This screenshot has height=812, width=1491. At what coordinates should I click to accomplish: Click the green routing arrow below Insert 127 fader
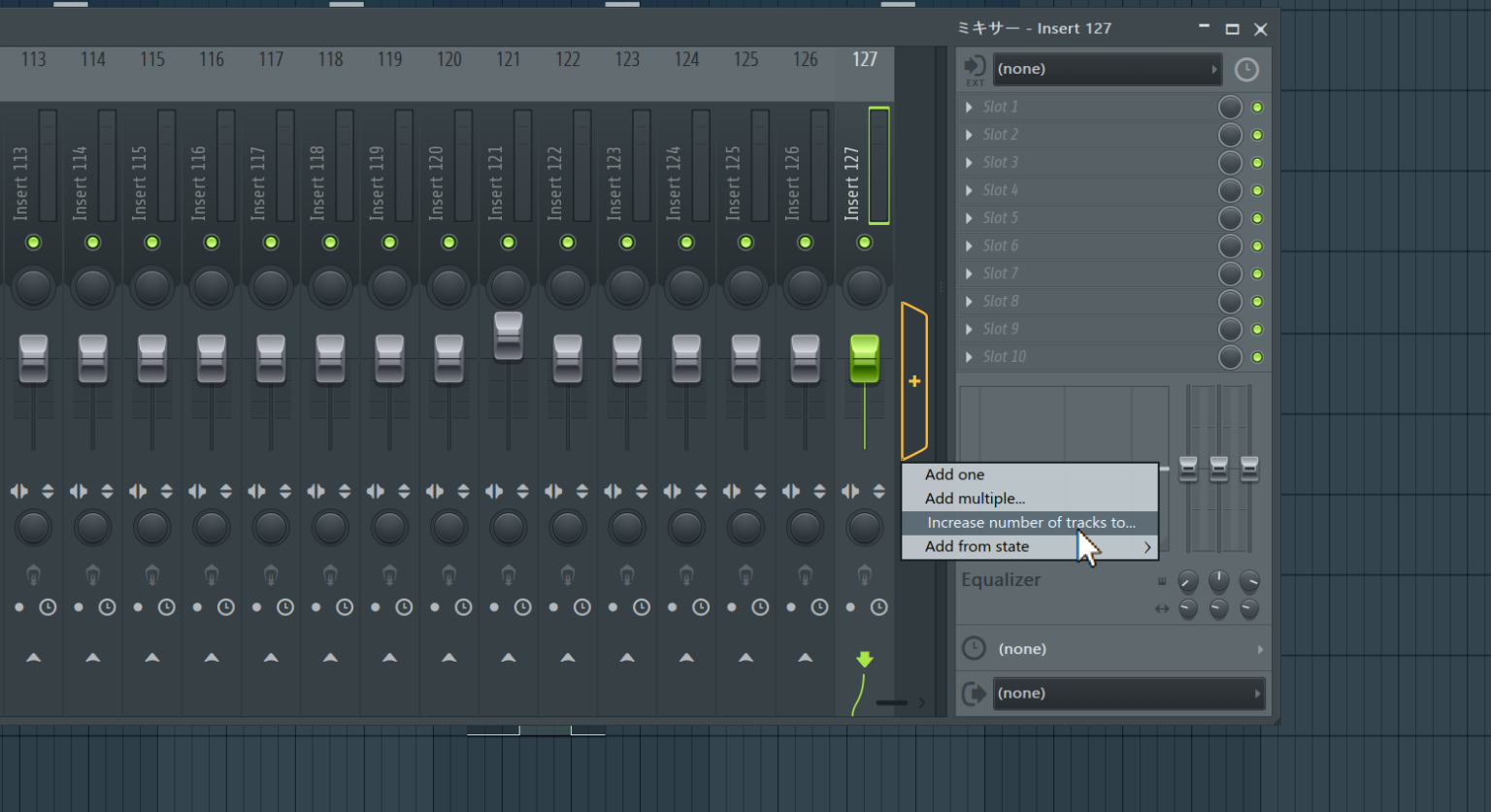point(864,659)
